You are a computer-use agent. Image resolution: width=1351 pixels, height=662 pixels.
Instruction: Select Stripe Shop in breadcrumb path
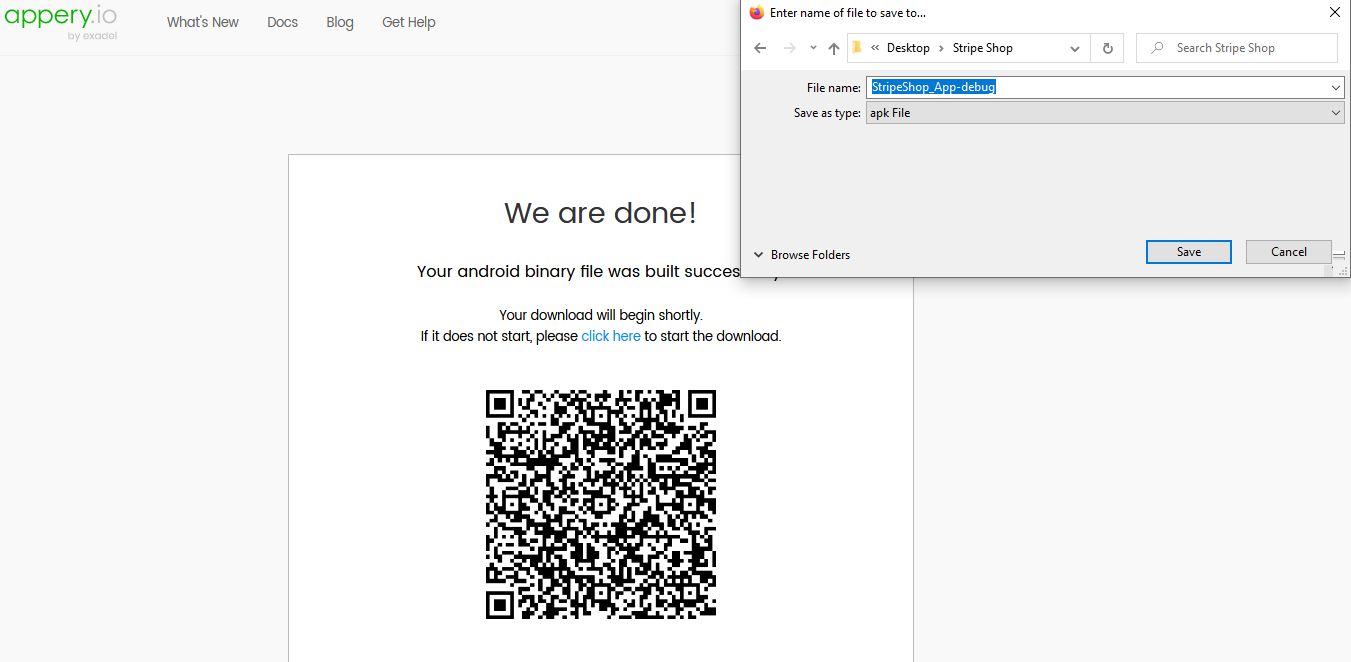(982, 48)
